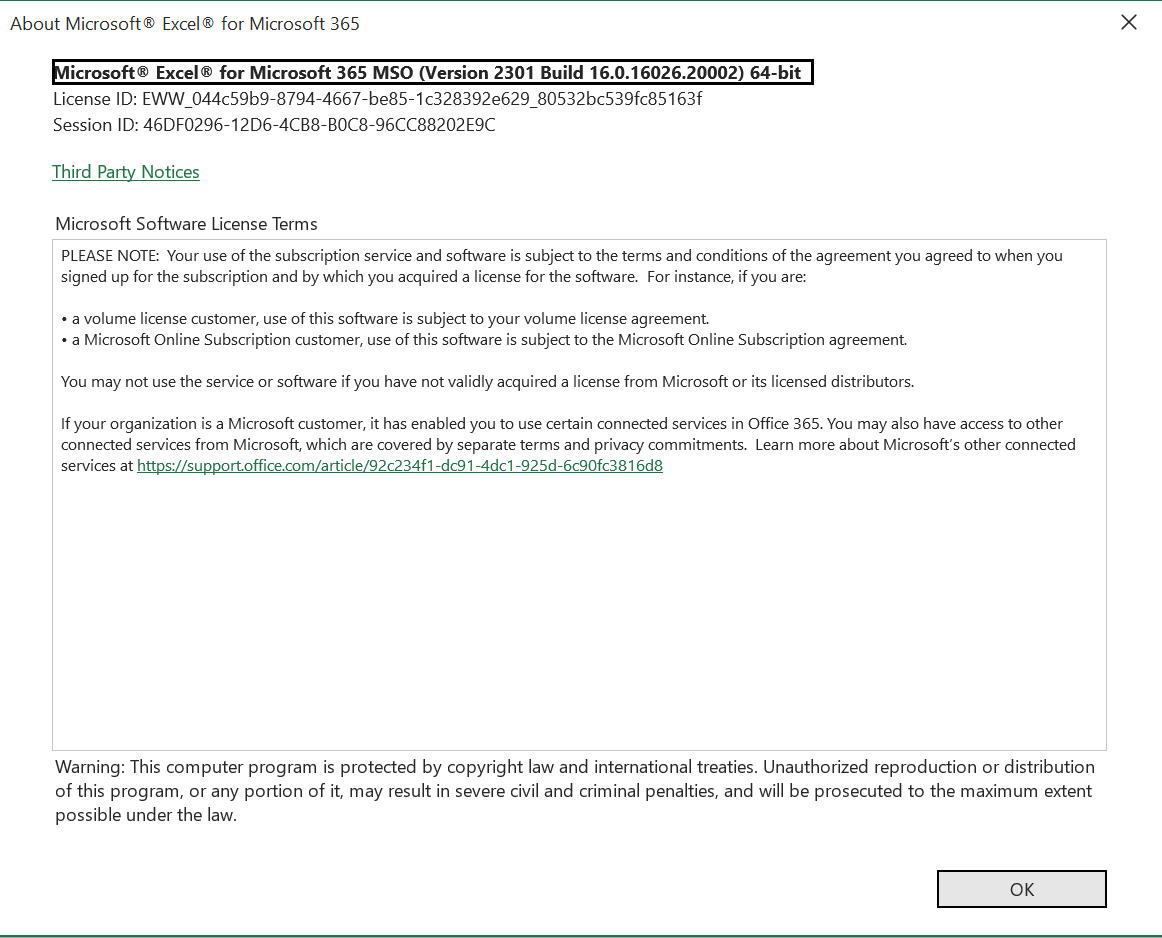This screenshot has height=938, width=1162.
Task: Click the 'If your organization is a Microsoft customer' paragraph
Action: point(568,445)
